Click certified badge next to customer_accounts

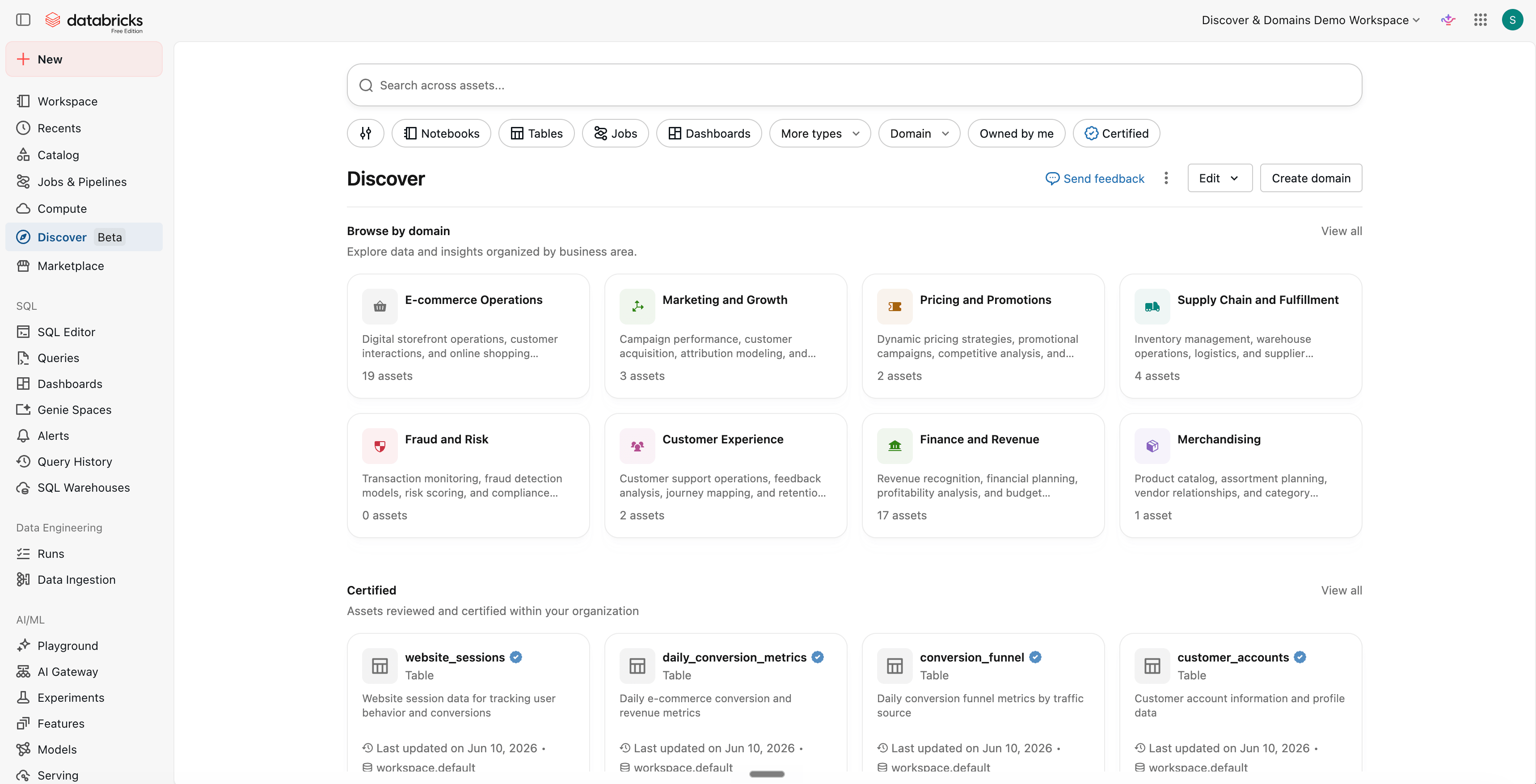point(1300,657)
